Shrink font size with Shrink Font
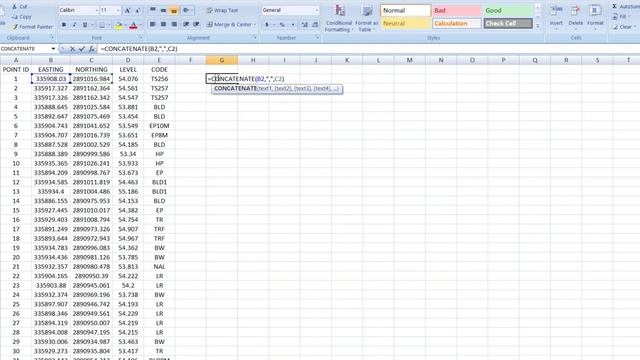The height and width of the screenshot is (360, 640). (x=137, y=10)
